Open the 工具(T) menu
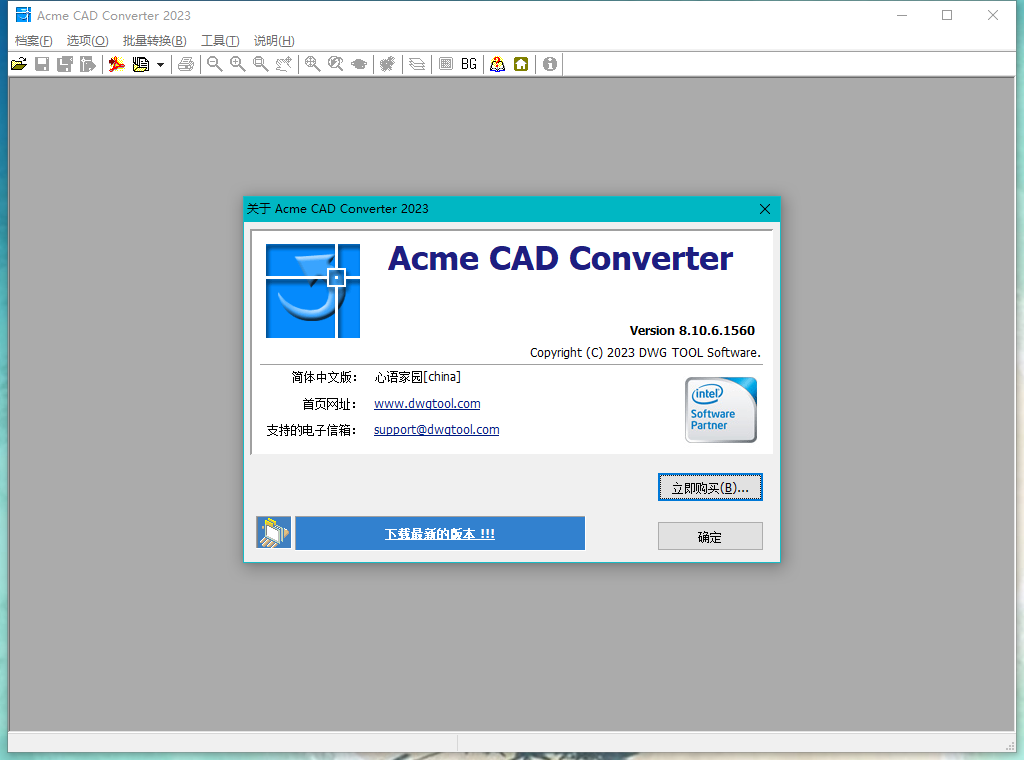 pos(220,40)
